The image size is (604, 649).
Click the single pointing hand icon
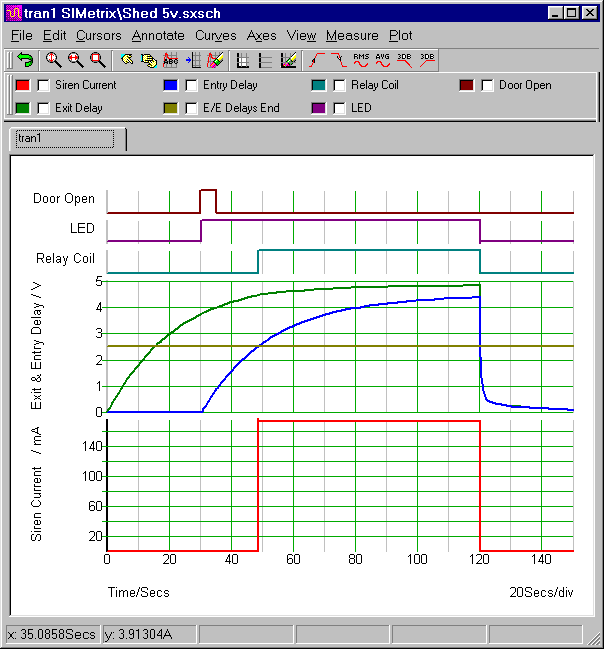coord(127,60)
